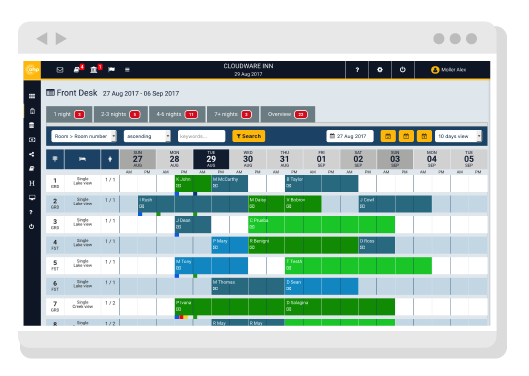Open the R Benigni booking in room 4
The height and width of the screenshot is (376, 529).
(x=303, y=245)
